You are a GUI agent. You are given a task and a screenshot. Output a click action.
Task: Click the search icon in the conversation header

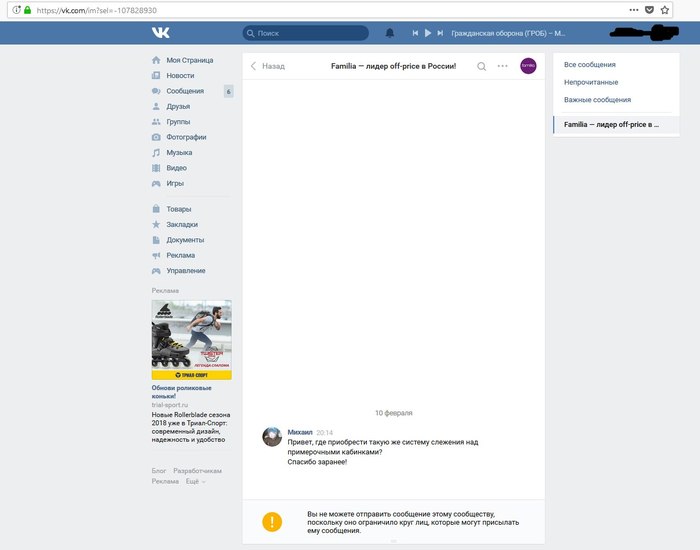tap(481, 66)
